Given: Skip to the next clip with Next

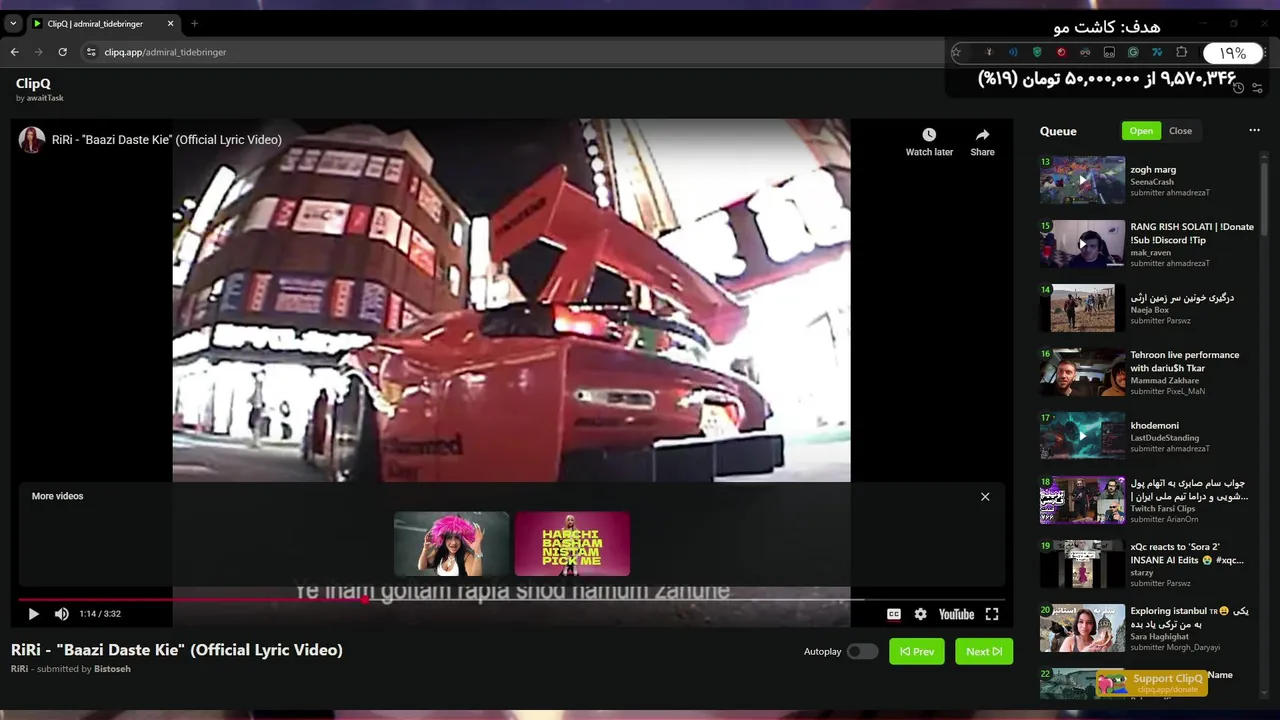Looking at the screenshot, I should [x=984, y=651].
